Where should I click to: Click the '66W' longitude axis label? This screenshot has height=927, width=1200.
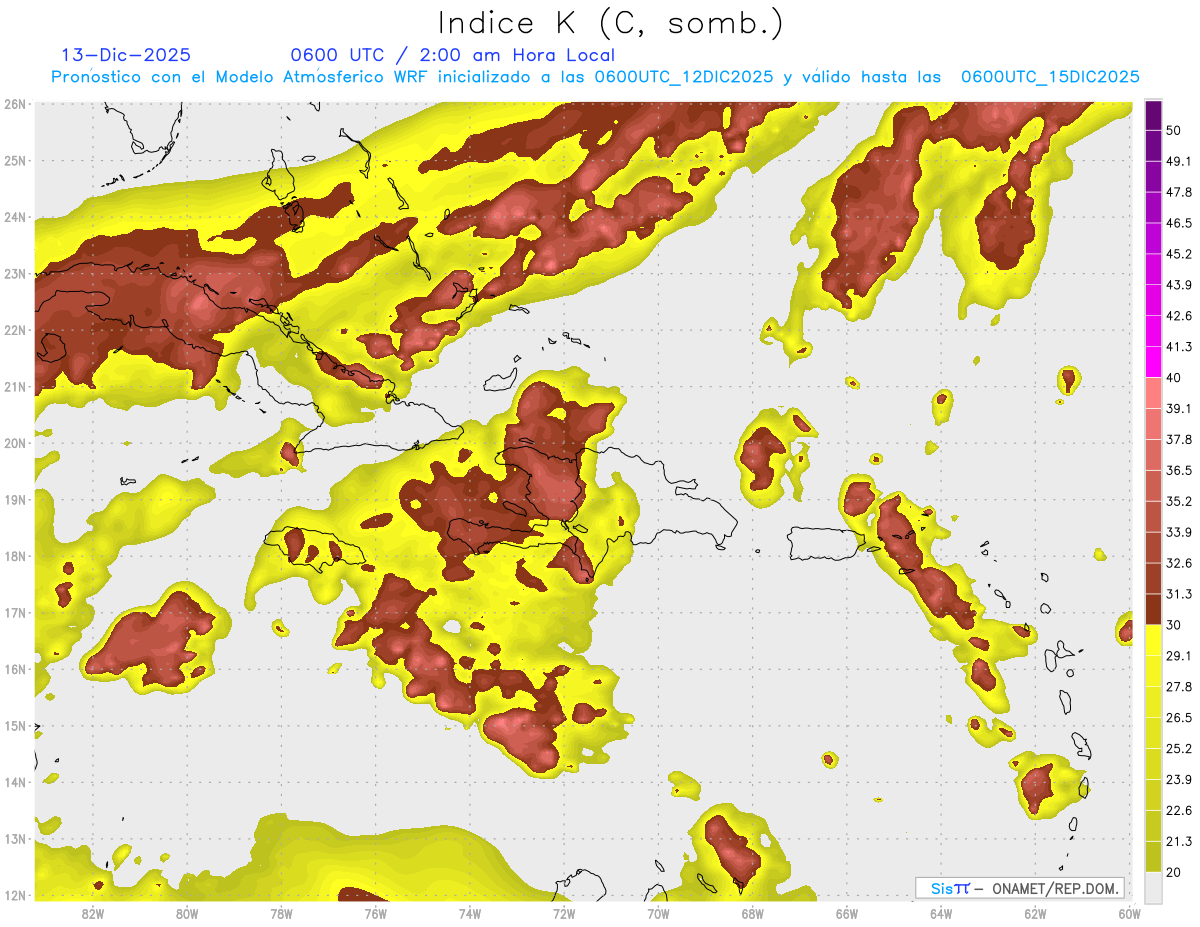(846, 913)
